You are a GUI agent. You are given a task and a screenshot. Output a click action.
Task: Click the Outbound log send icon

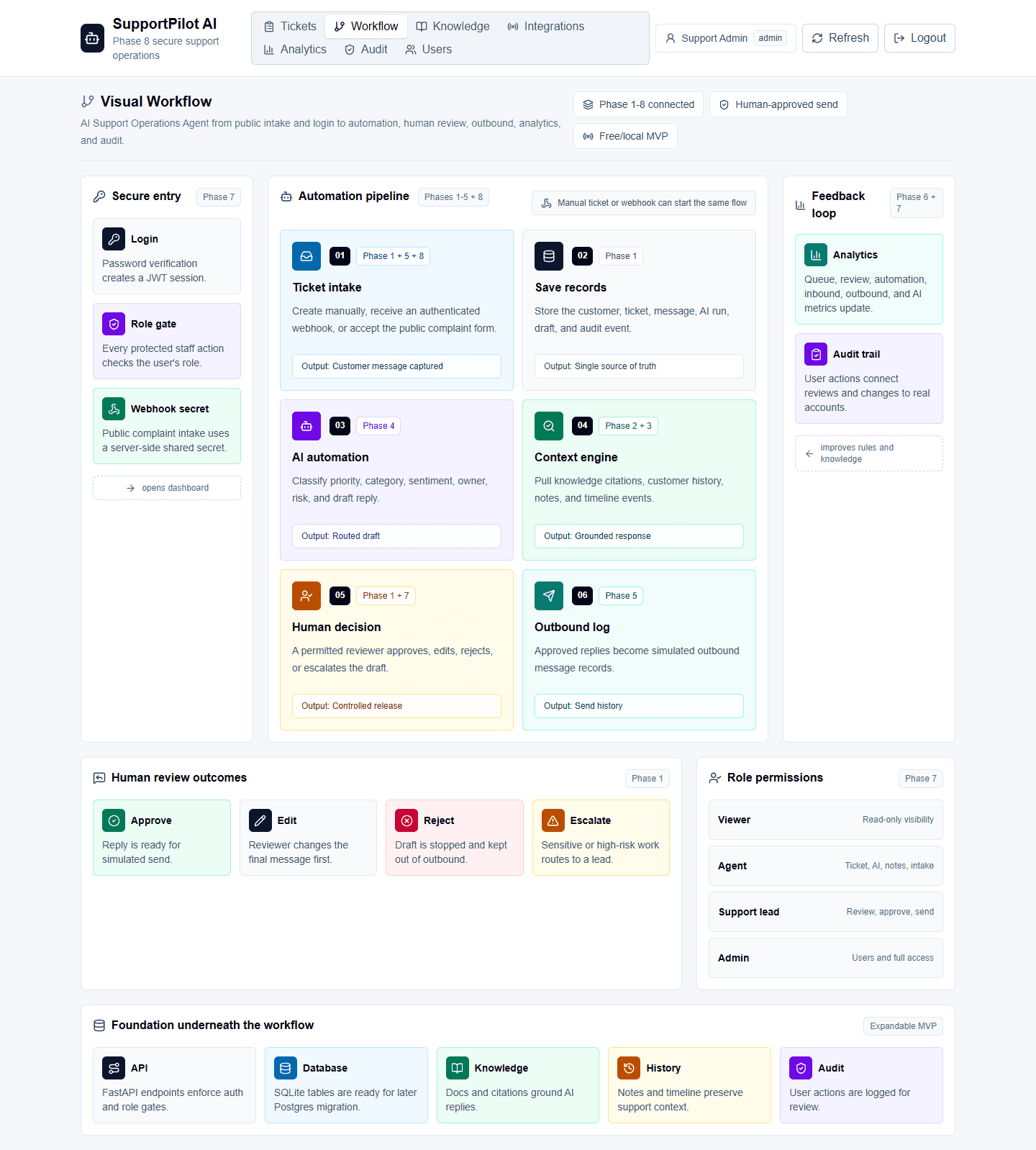pos(549,596)
